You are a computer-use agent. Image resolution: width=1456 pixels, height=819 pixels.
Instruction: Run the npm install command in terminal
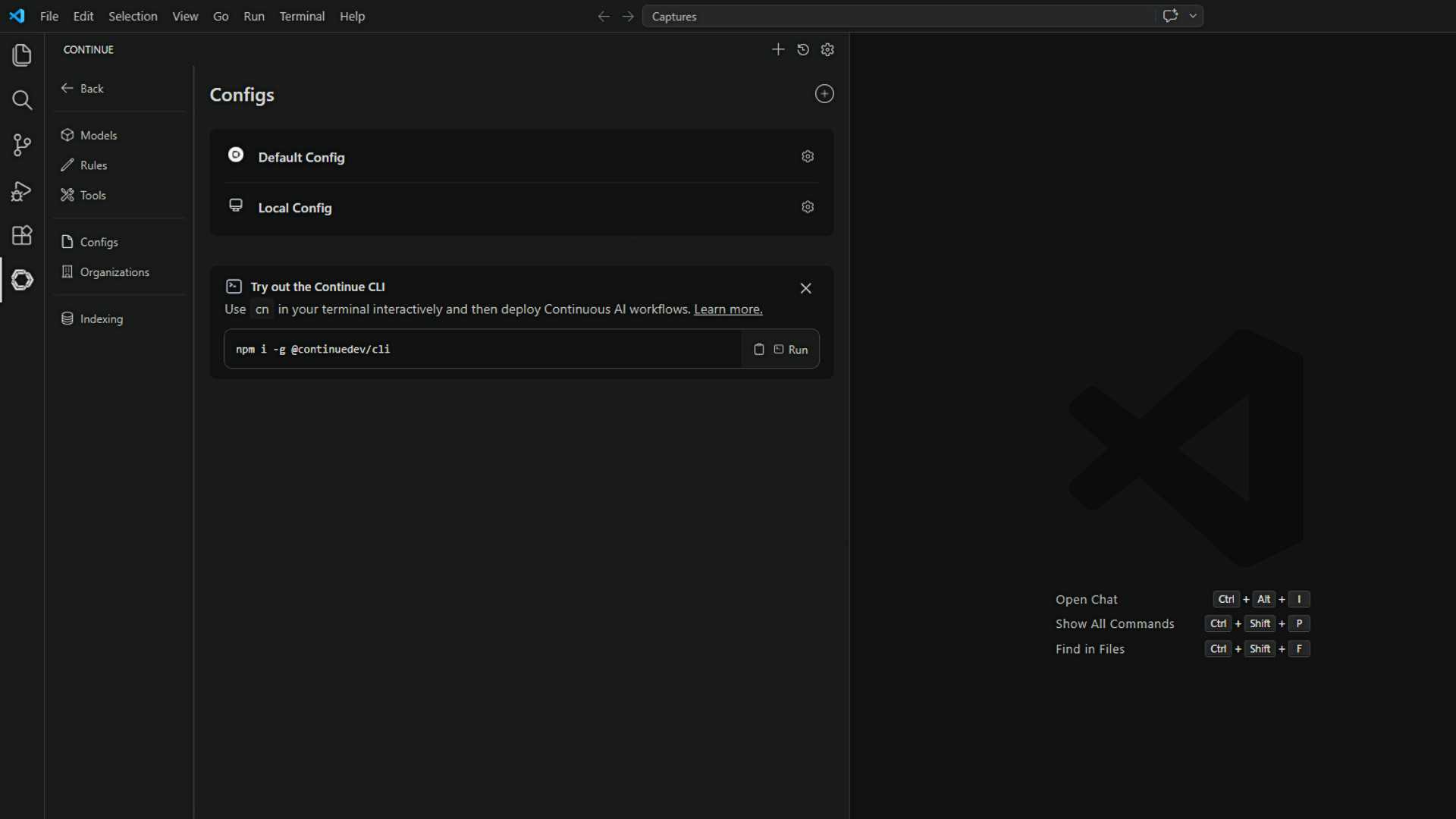[791, 350]
